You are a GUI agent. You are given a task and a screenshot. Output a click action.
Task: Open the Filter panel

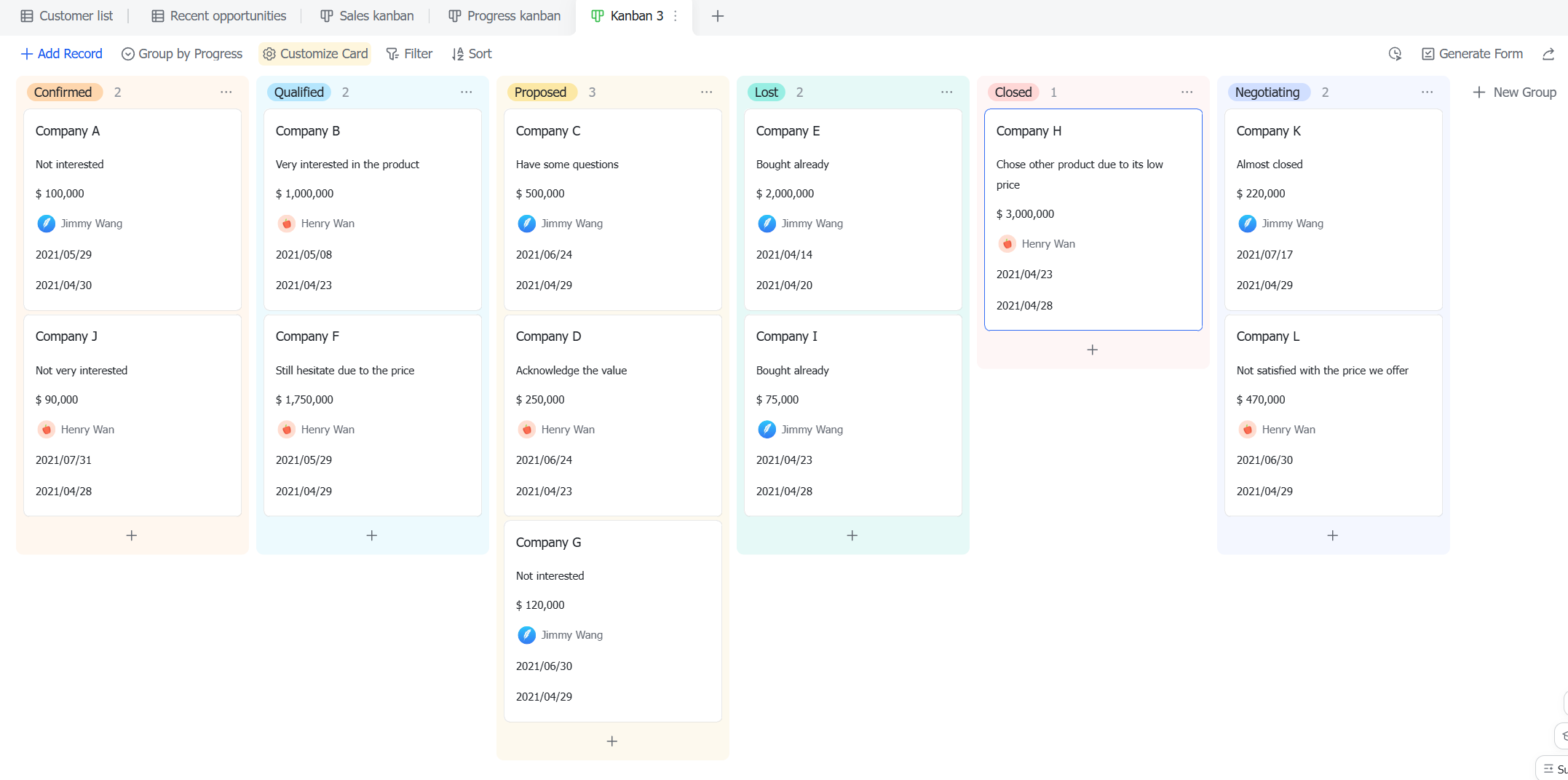(x=409, y=54)
